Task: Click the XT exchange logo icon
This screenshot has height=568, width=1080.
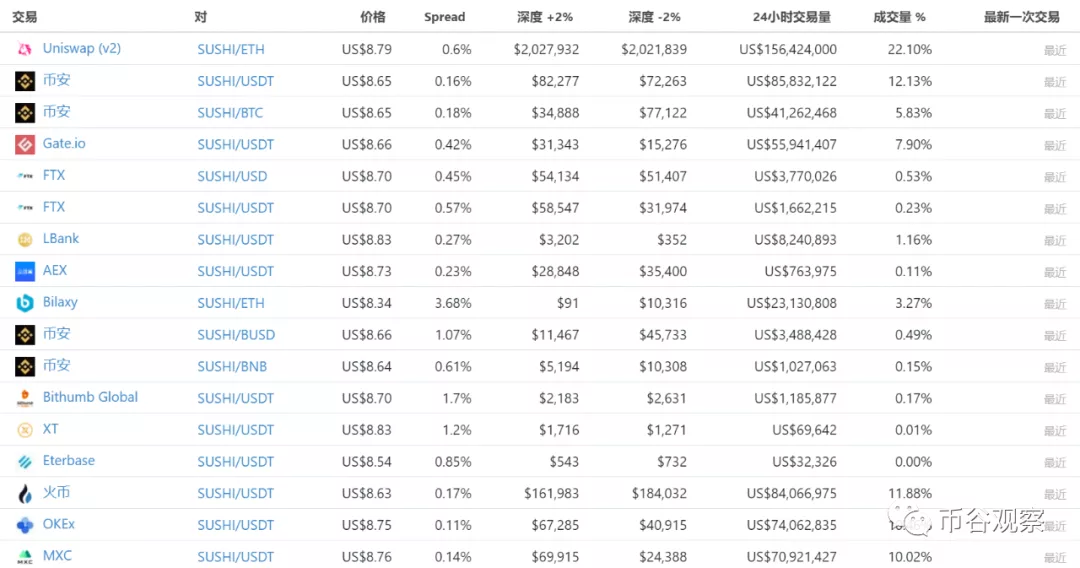Action: [x=25, y=430]
